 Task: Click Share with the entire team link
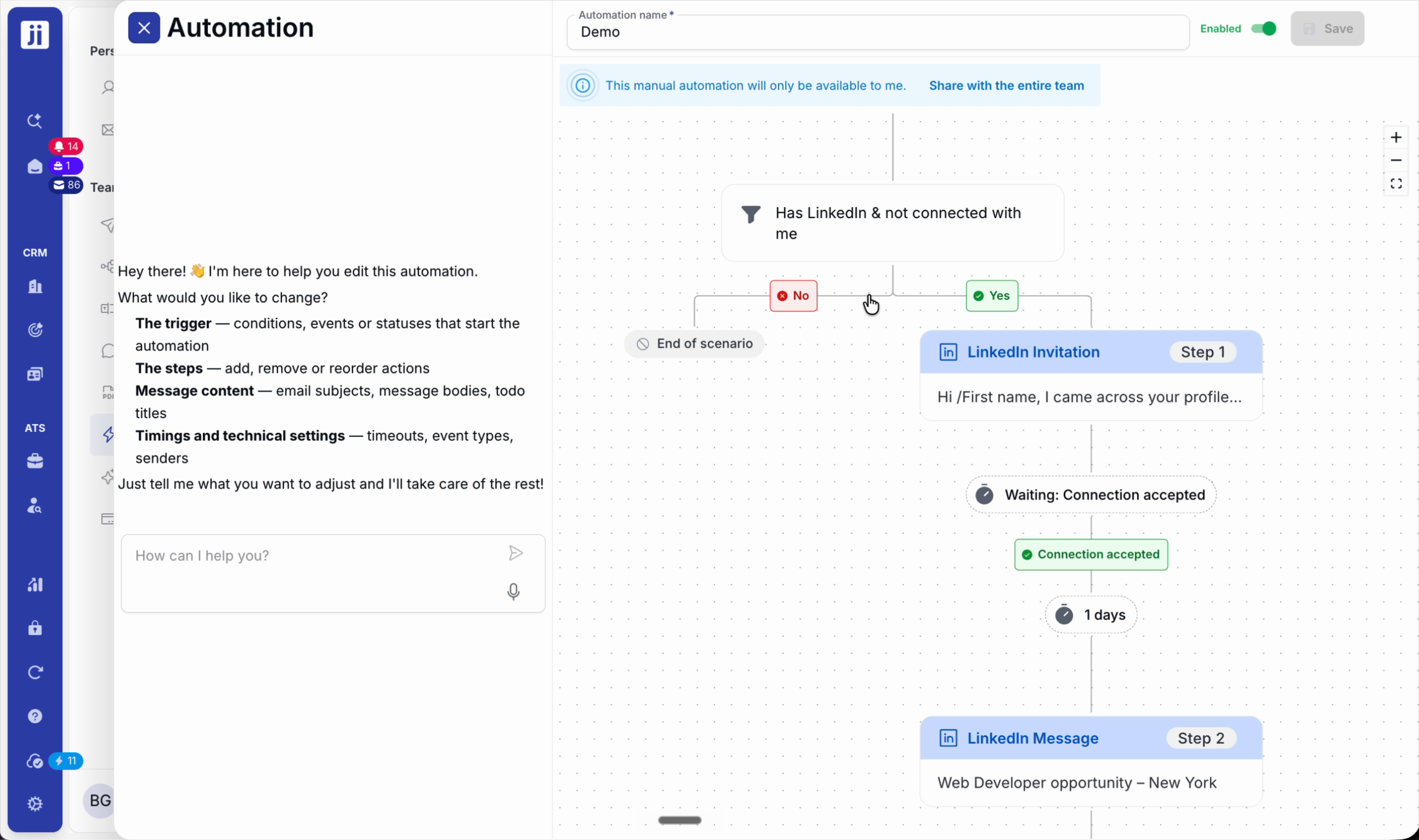point(1006,86)
